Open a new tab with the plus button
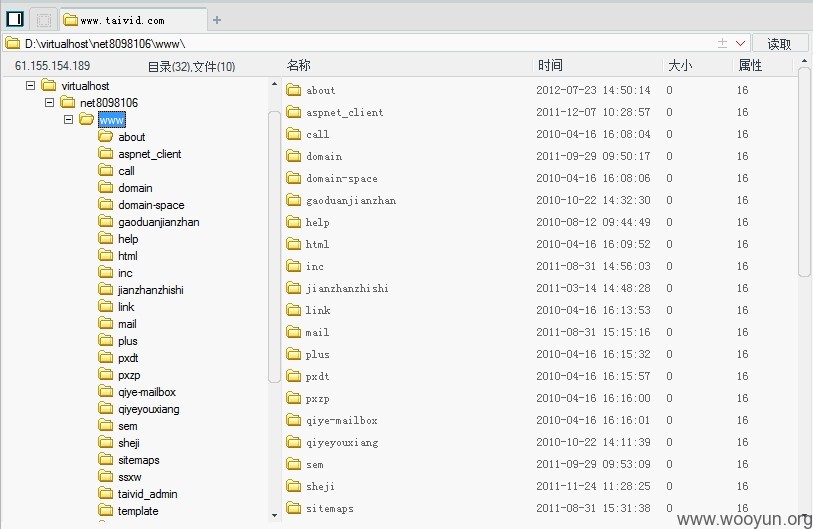 click(217, 20)
